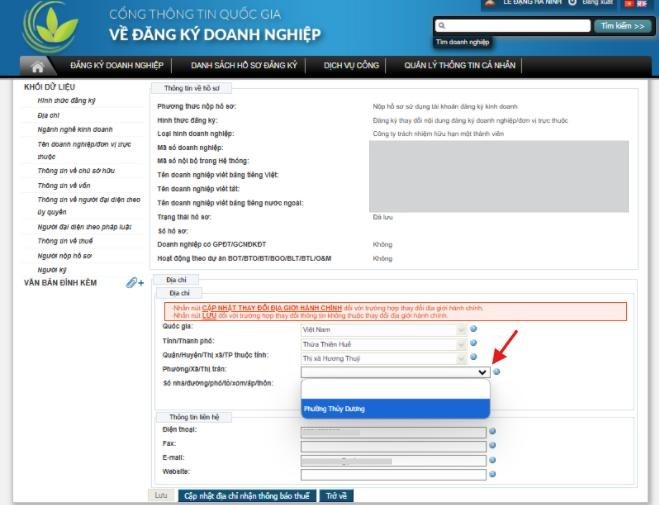This screenshot has width=659, height=505.
Task: Click the add attachment paperclip icon
Action: 133,284
